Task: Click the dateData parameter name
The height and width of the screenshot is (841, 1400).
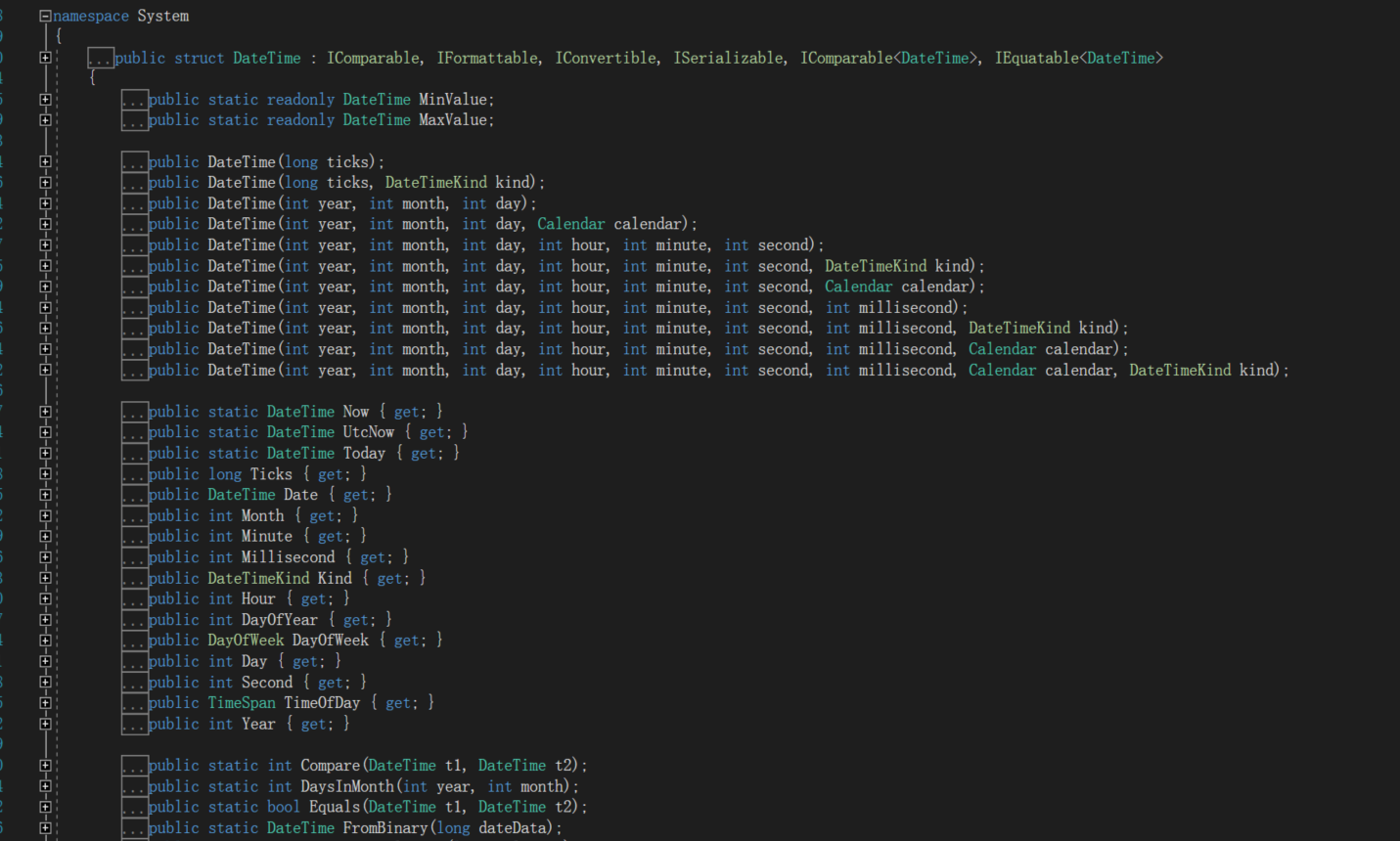Action: click(512, 828)
